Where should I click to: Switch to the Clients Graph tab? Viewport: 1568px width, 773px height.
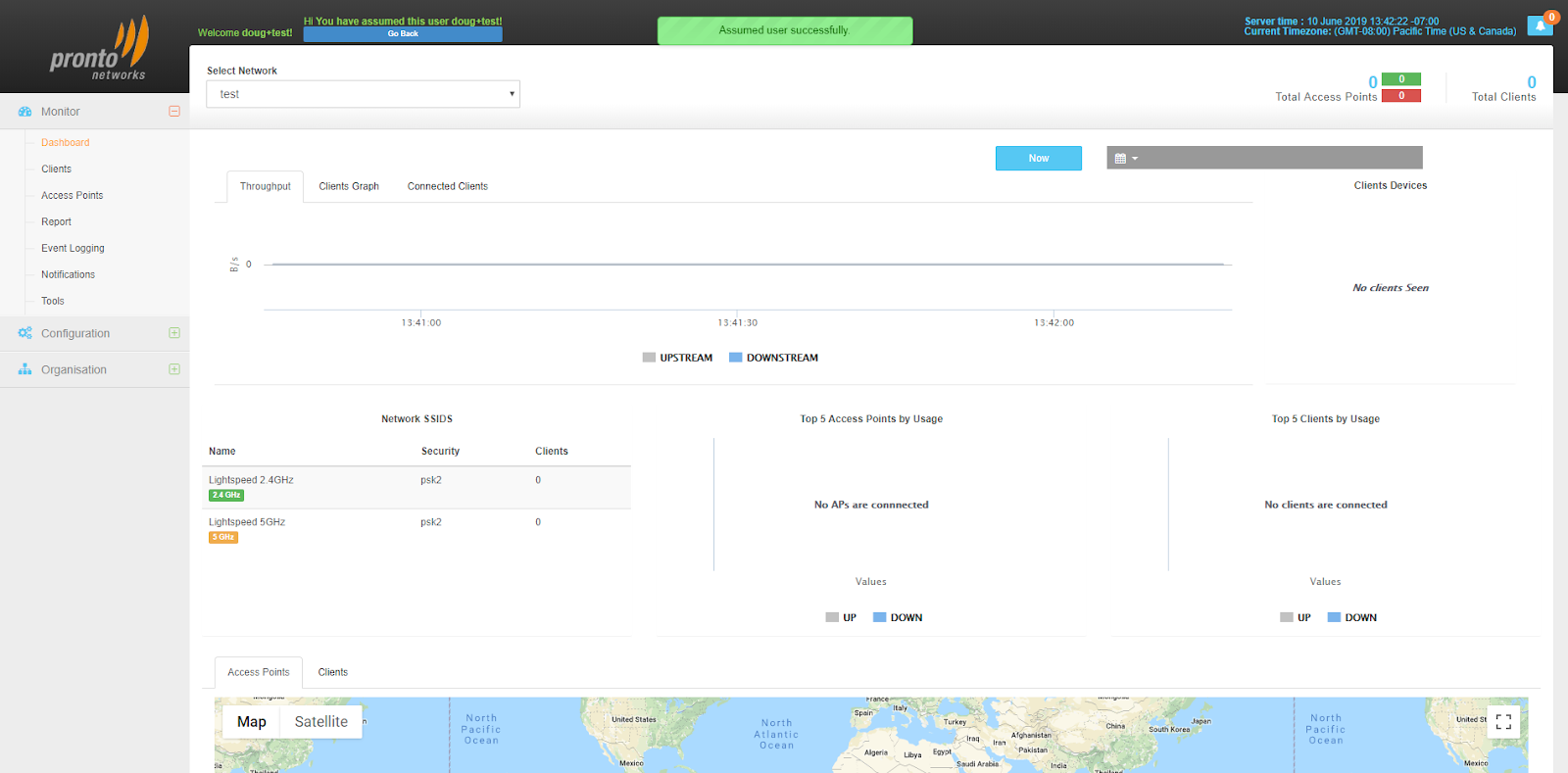[349, 186]
